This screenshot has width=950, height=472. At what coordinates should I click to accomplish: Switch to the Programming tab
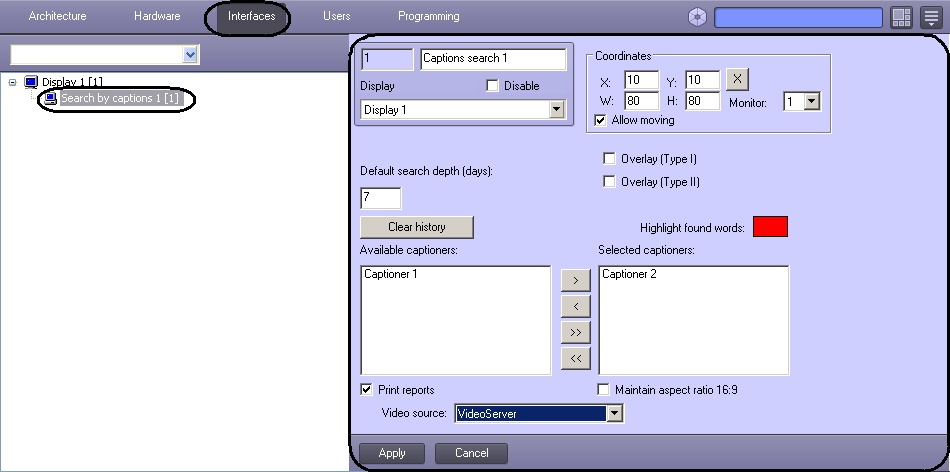click(x=428, y=16)
